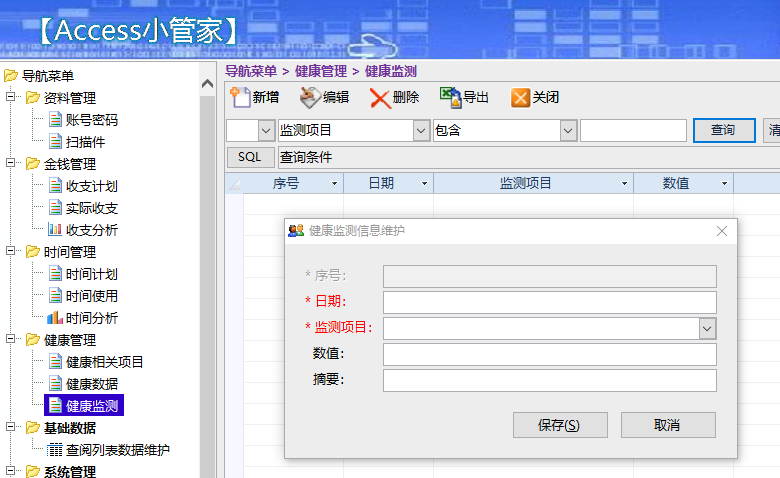Click the folder icon of 基础数据
Image resolution: width=780 pixels, height=478 pixels.
pyautogui.click(x=33, y=428)
